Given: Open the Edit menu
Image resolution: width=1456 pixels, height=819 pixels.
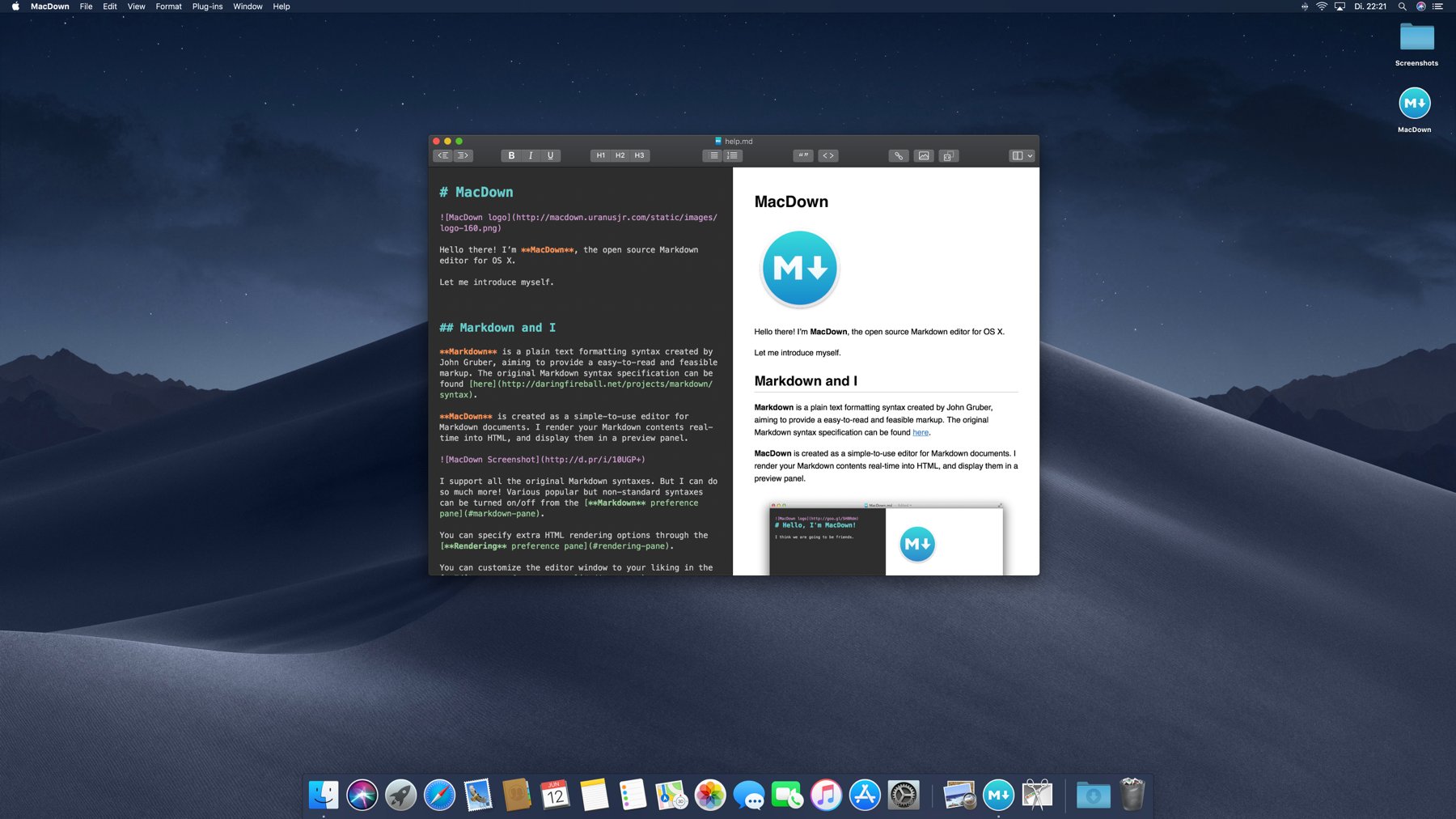Looking at the screenshot, I should tap(110, 6).
